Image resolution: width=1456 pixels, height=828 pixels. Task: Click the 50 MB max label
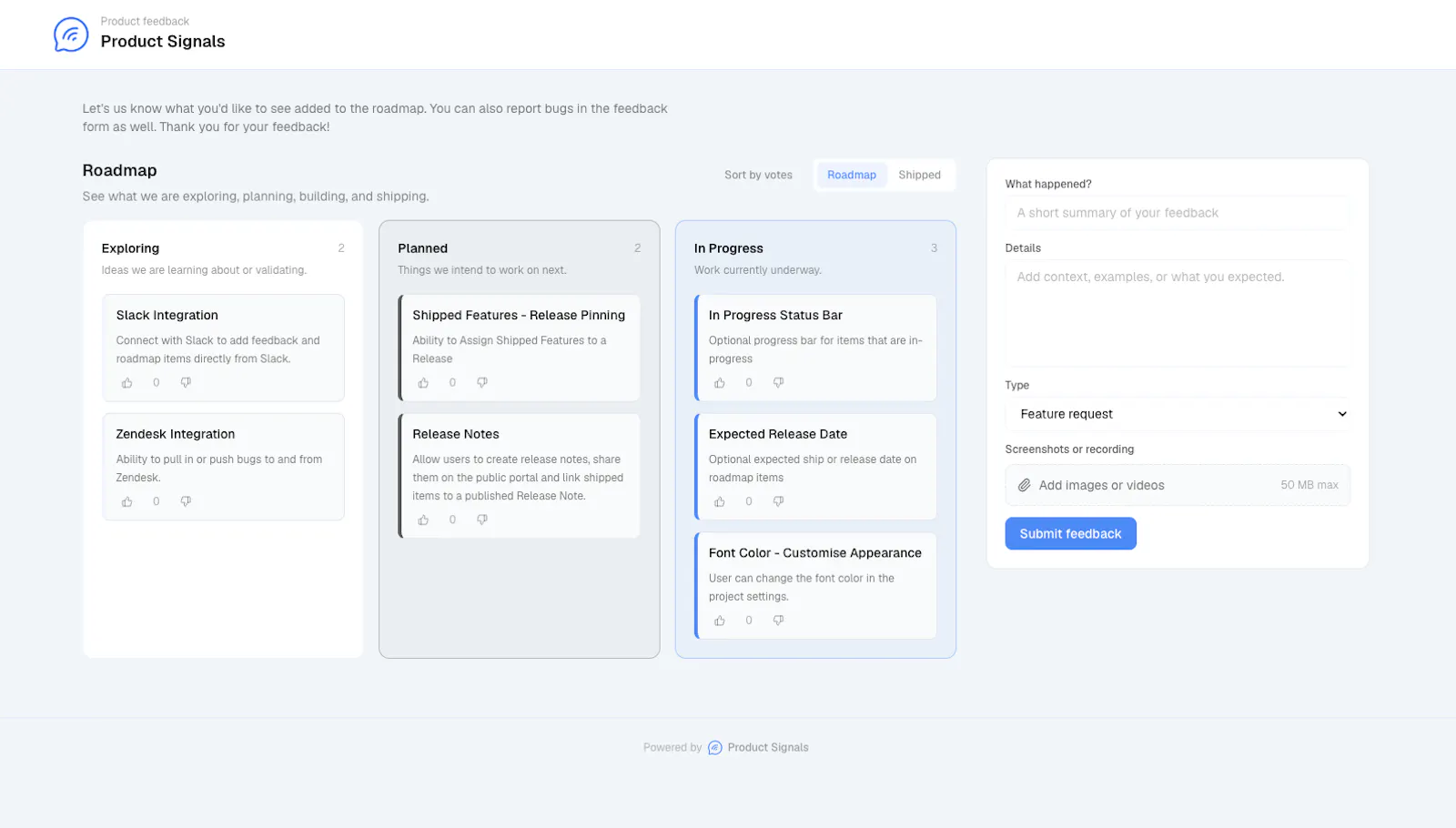click(x=1309, y=486)
